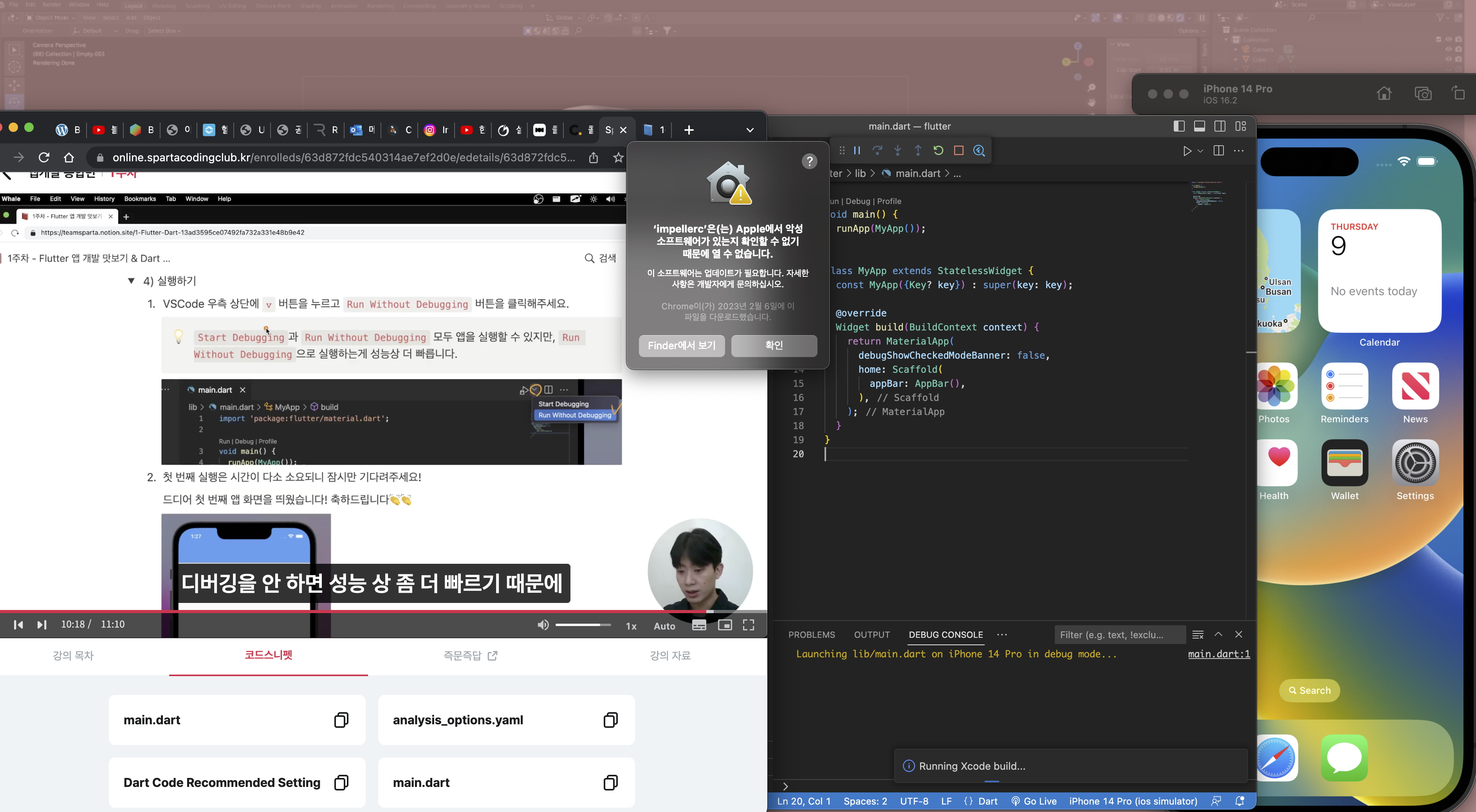The image size is (1476, 812).
Task: Confirm the dialog with 확인
Action: click(x=774, y=346)
